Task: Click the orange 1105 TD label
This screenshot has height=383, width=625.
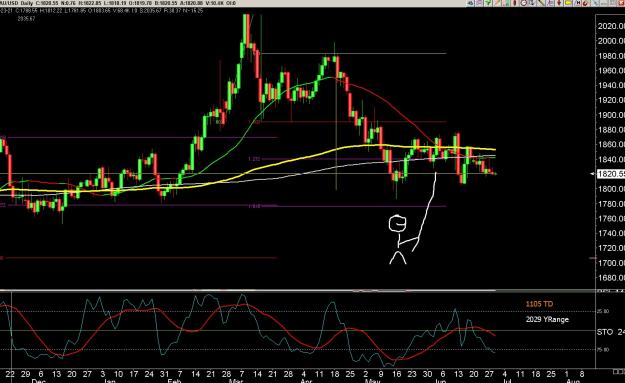Action: pos(539,304)
